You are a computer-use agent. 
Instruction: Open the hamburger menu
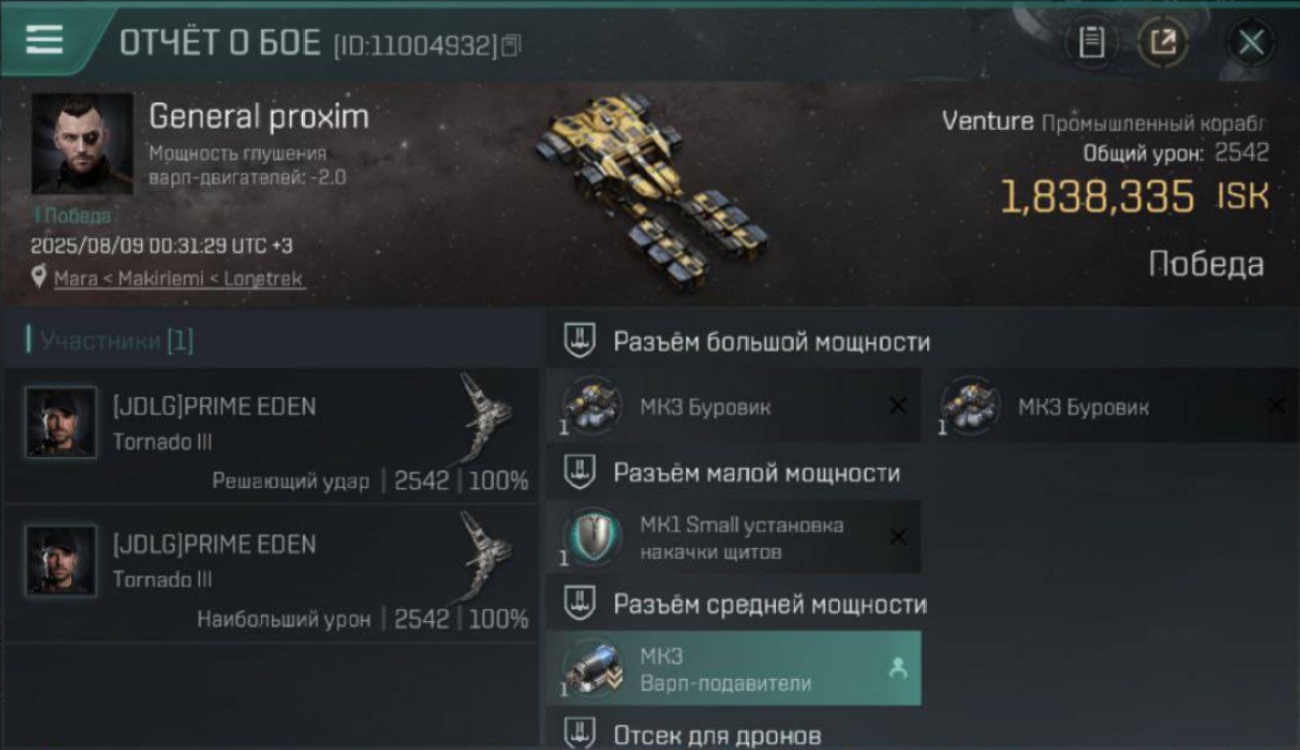[44, 40]
